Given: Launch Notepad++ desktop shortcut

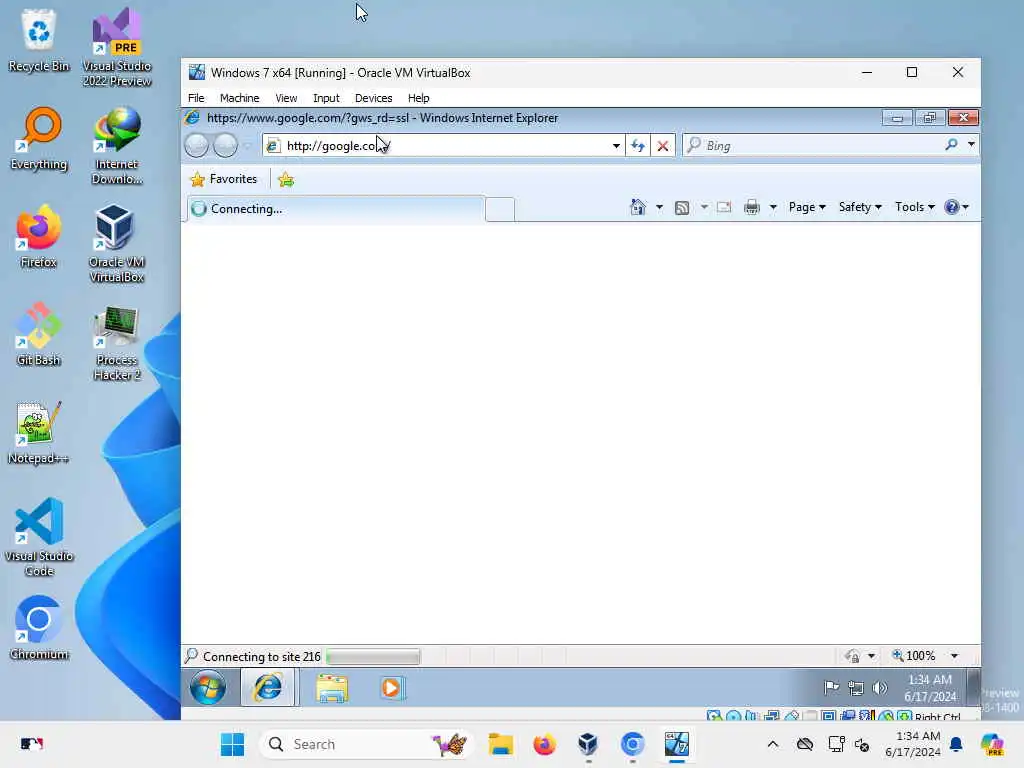Looking at the screenshot, I should click(x=39, y=432).
